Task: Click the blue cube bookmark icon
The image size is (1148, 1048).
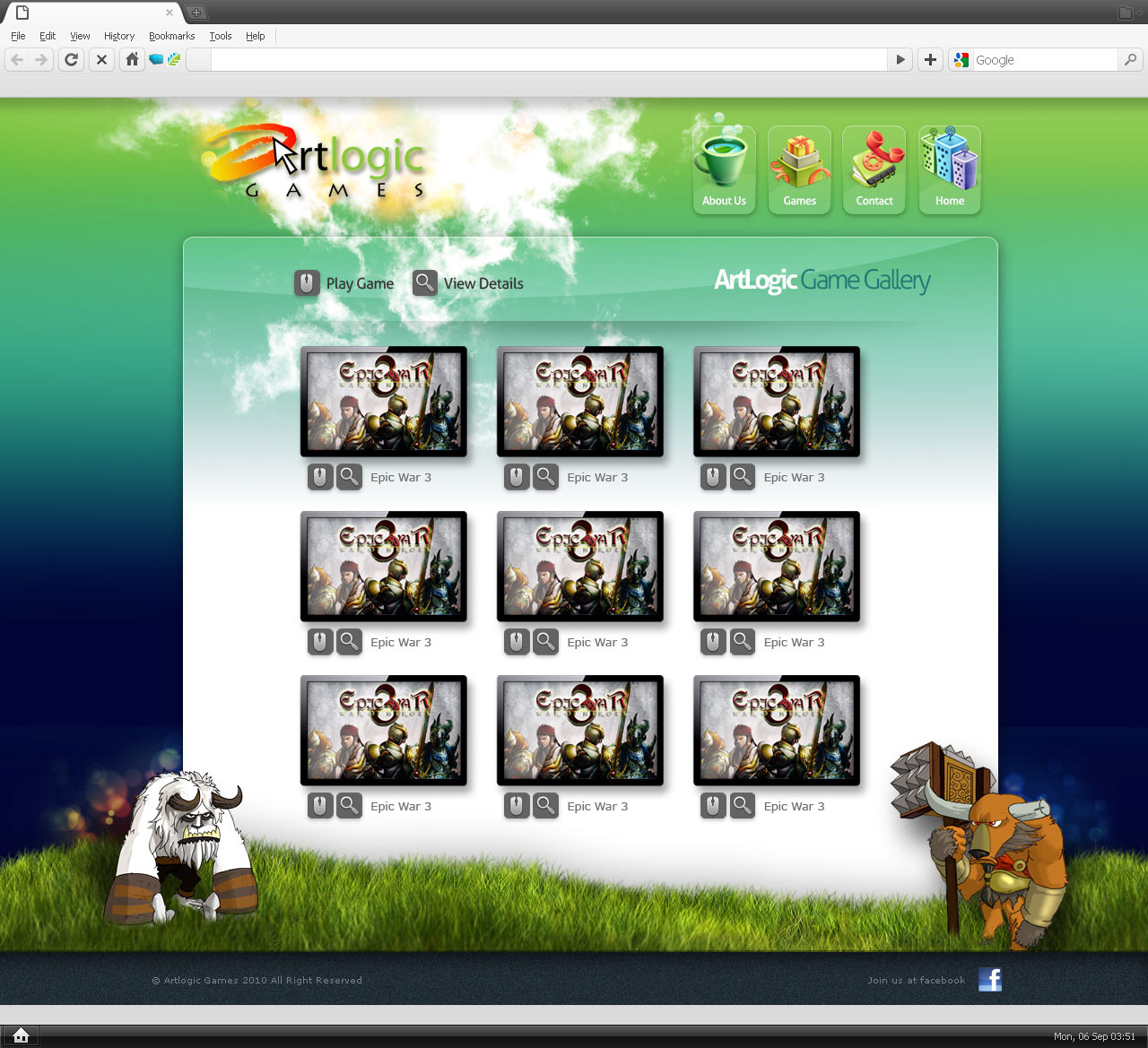Action: (156, 60)
